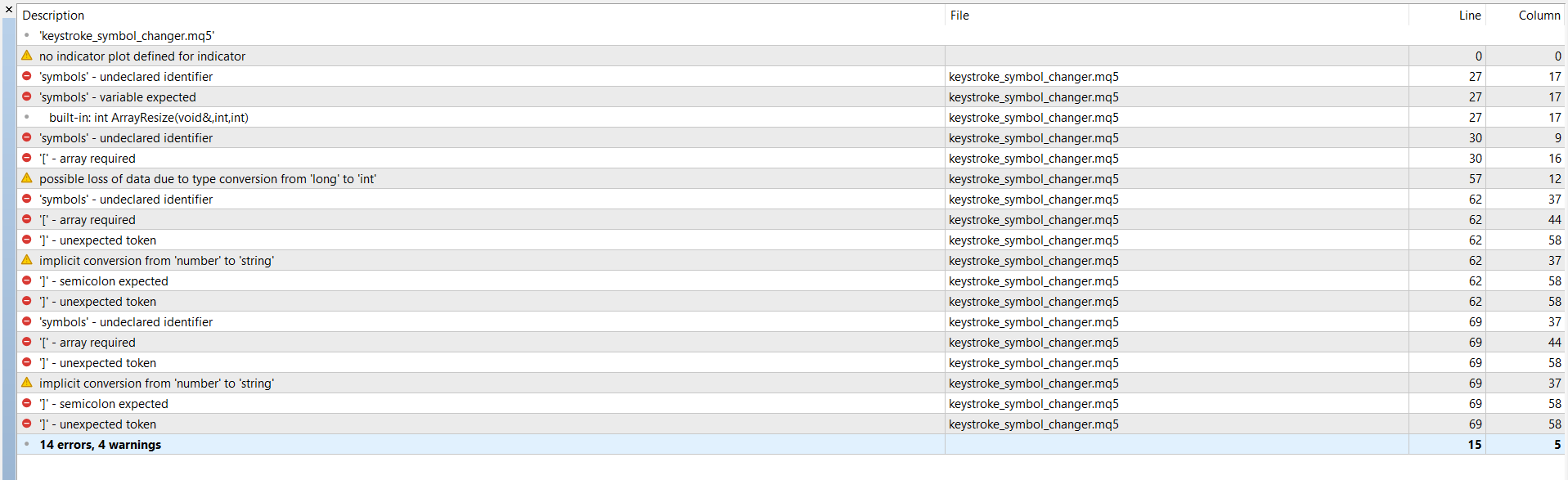Select line 30 'symbols' undeclared identifier error
The width and height of the screenshot is (1568, 480).
(126, 138)
